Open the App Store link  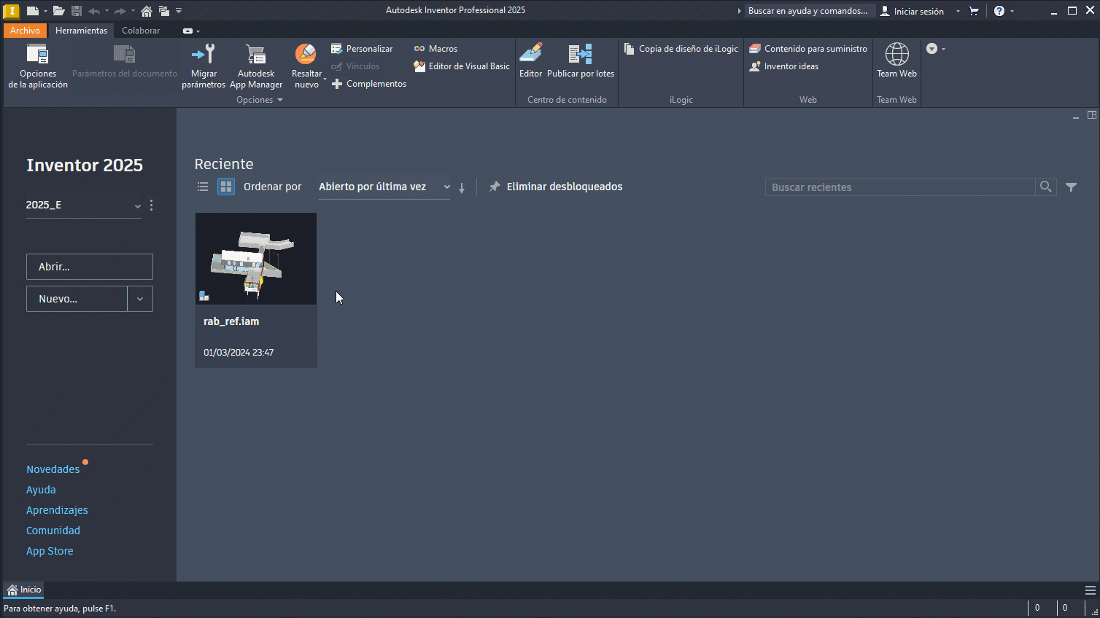pos(49,551)
